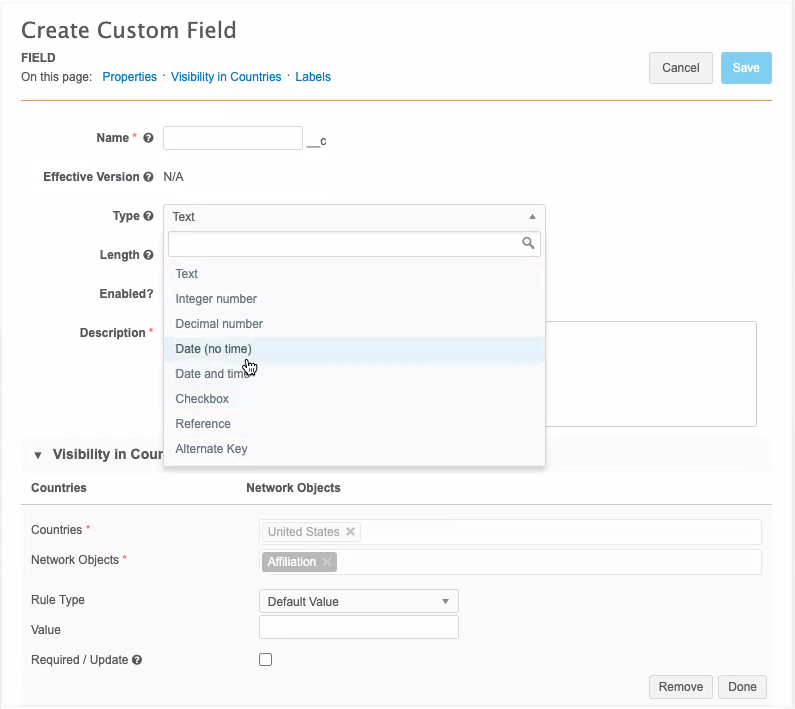Enable the Required / Update checkbox

click(266, 660)
